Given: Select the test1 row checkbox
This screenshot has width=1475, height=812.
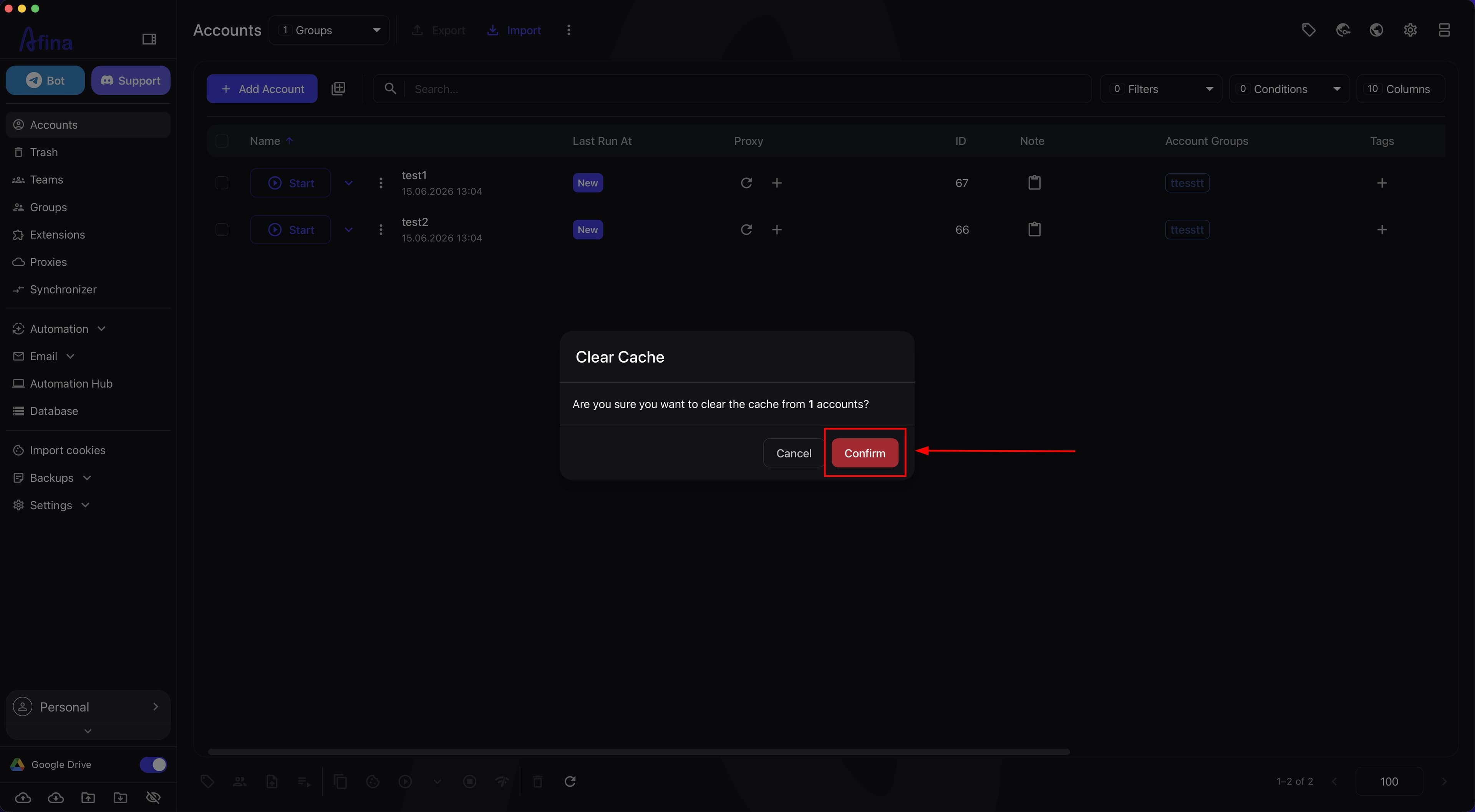Looking at the screenshot, I should coord(222,183).
